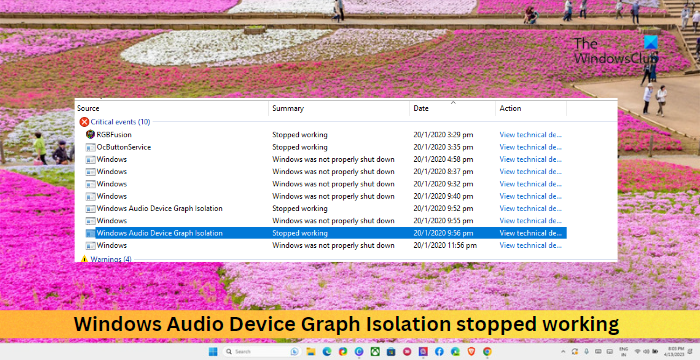Click the RGBFusion application icon
This screenshot has width=700, height=360.
[x=90, y=134]
